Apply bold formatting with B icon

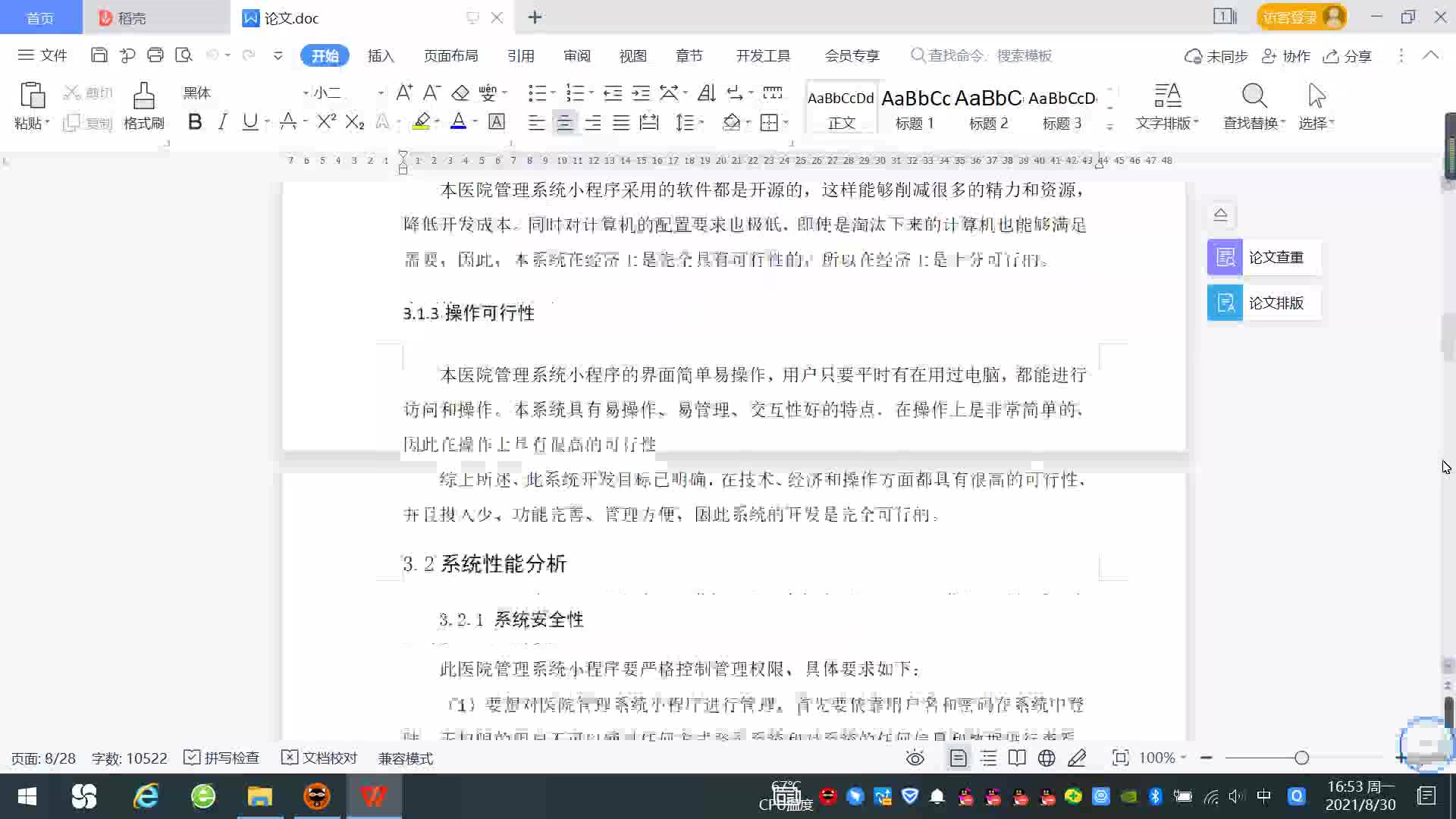point(195,122)
